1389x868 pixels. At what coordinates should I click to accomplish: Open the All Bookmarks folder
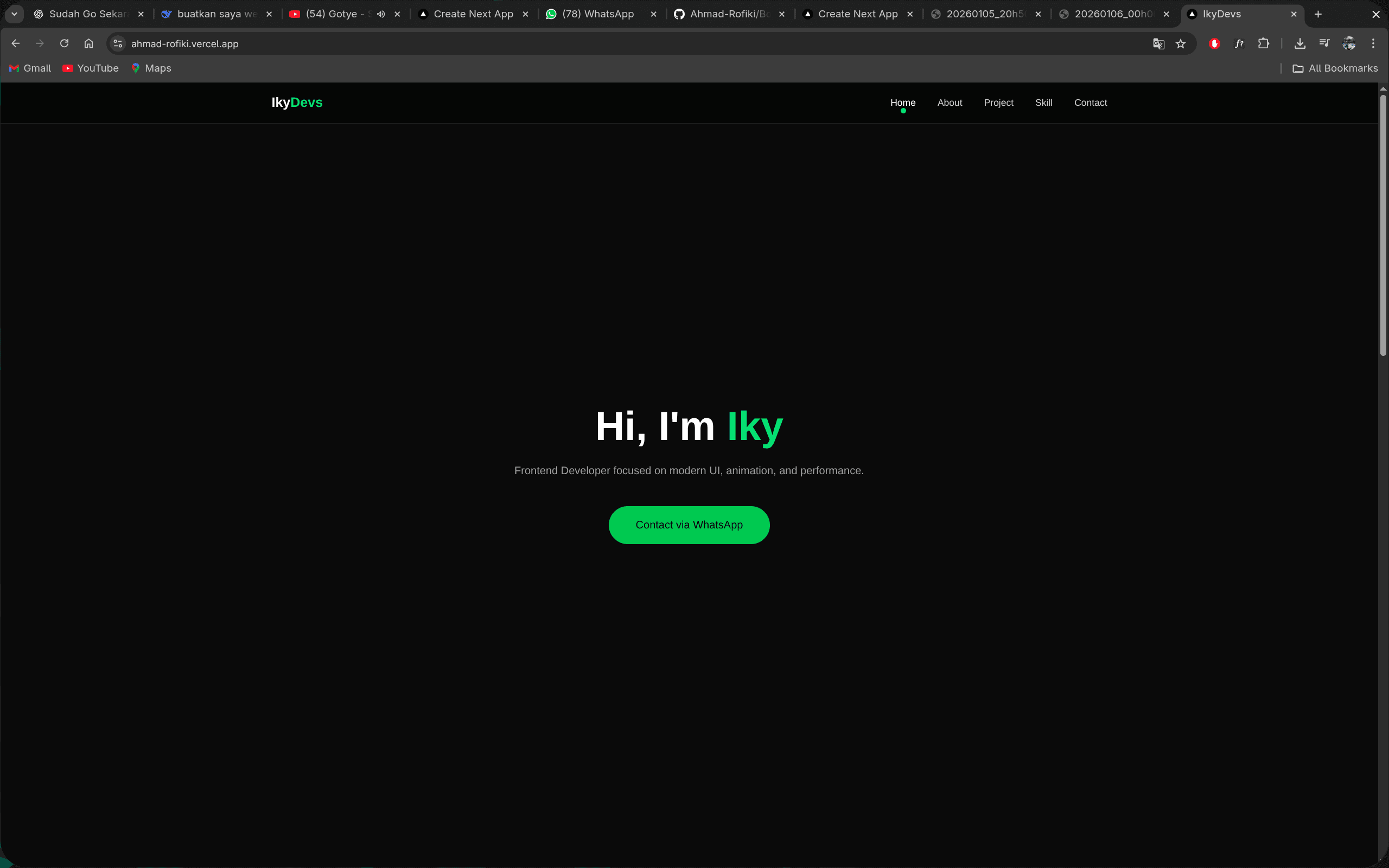click(x=1335, y=68)
